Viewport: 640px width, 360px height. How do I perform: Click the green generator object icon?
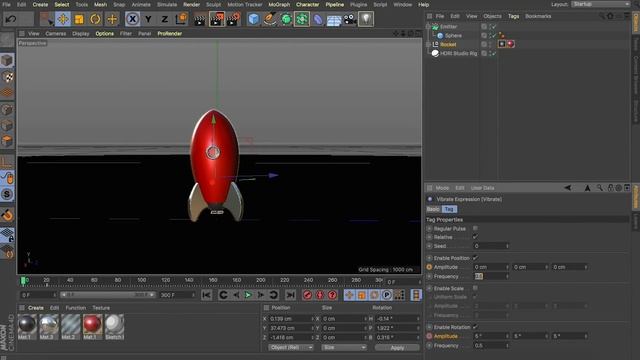(x=286, y=19)
